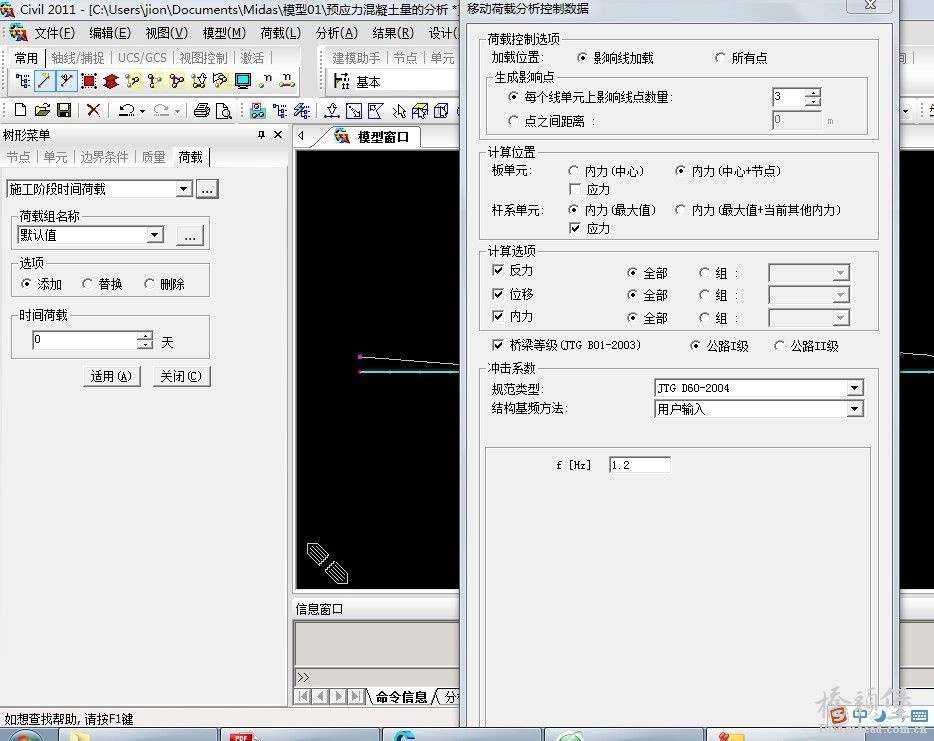Open 文件(F) menu
The image size is (934, 741).
[54, 33]
